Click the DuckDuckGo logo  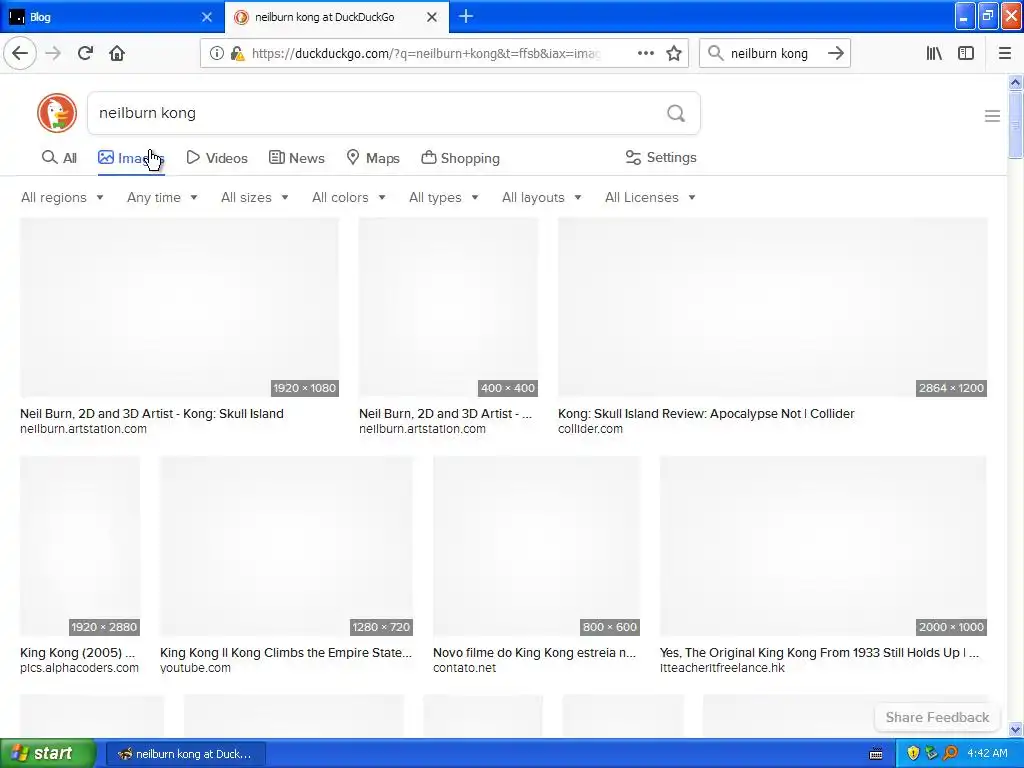point(57,113)
